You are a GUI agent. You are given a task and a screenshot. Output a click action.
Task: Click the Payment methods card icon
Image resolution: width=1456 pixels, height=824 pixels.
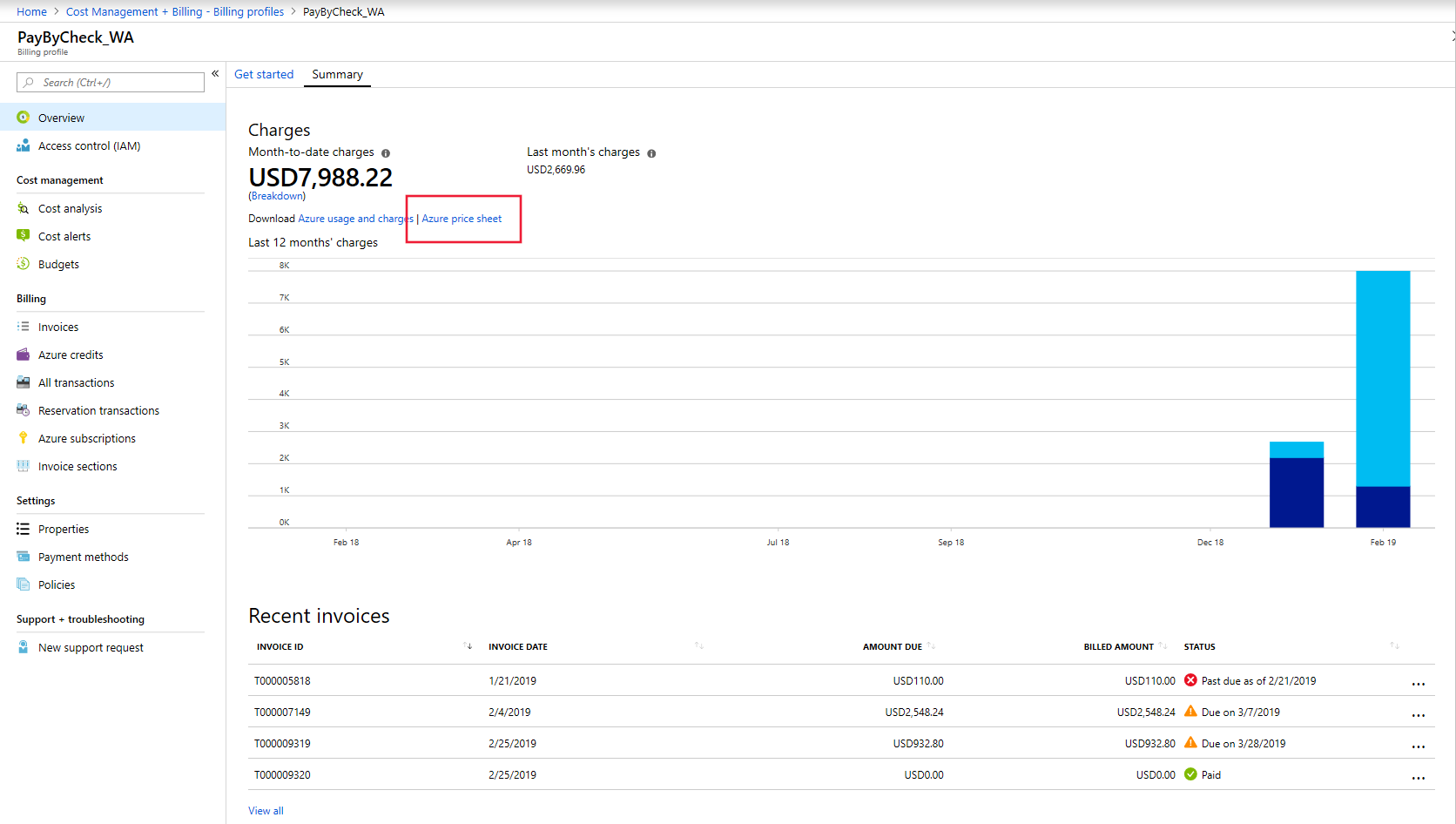tap(24, 557)
